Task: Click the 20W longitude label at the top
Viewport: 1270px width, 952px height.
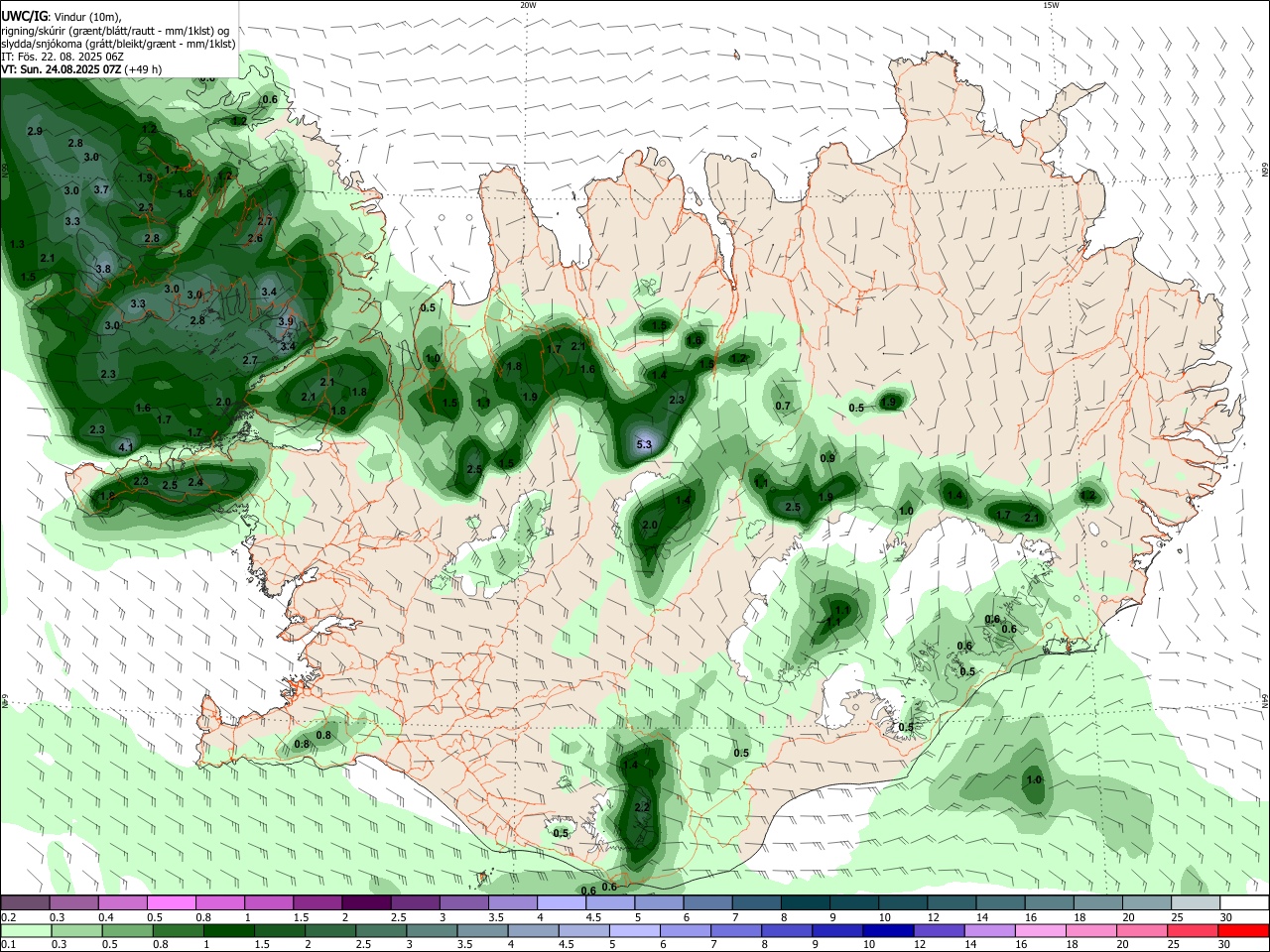Action: tap(528, 5)
